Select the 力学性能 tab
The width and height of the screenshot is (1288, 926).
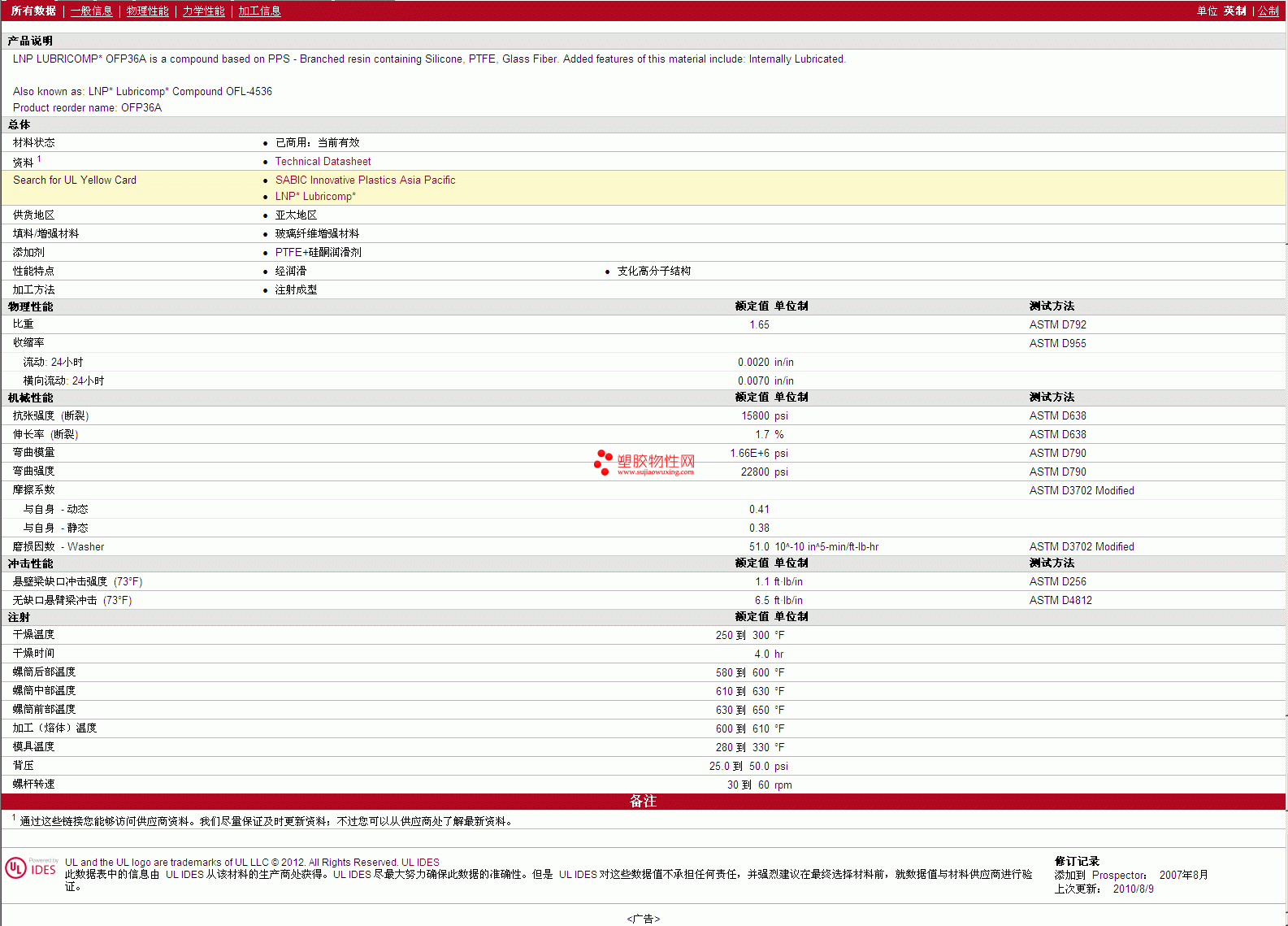click(x=203, y=11)
